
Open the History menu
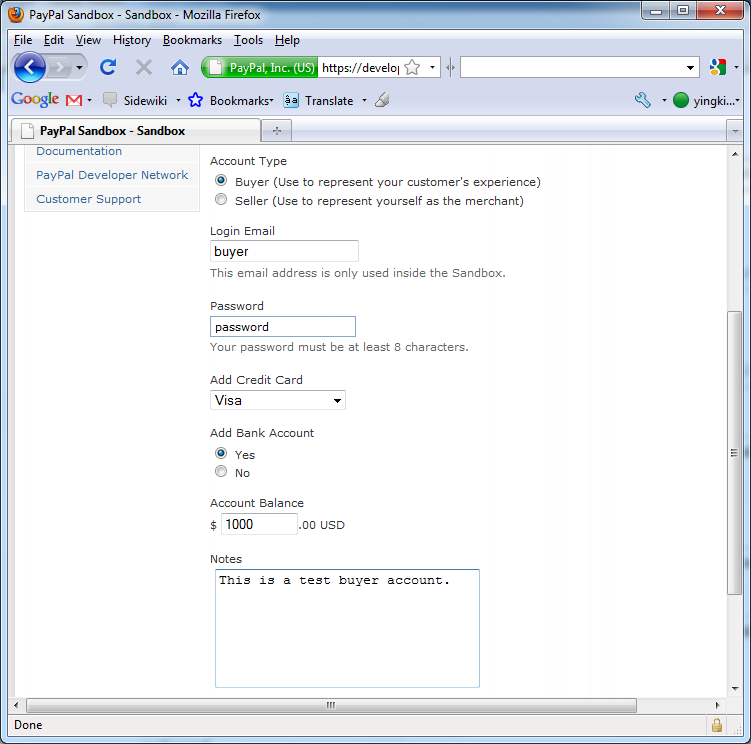[x=131, y=40]
